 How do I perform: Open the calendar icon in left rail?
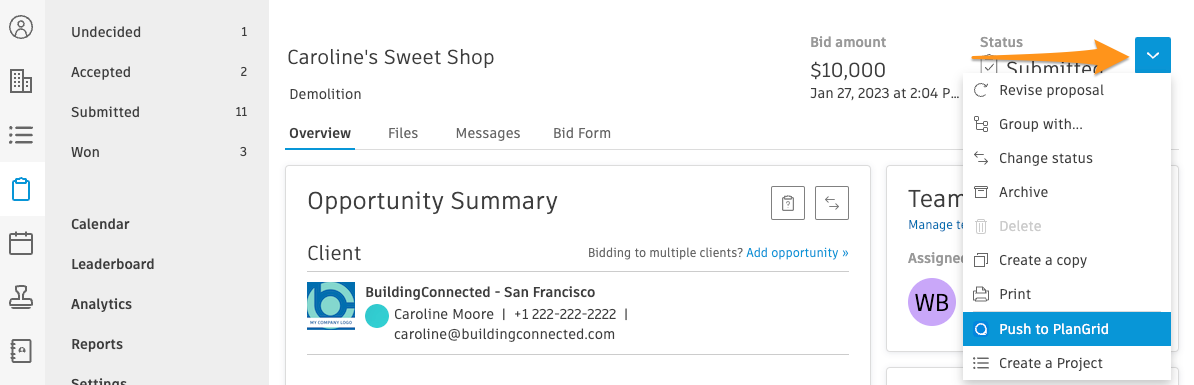(x=21, y=243)
